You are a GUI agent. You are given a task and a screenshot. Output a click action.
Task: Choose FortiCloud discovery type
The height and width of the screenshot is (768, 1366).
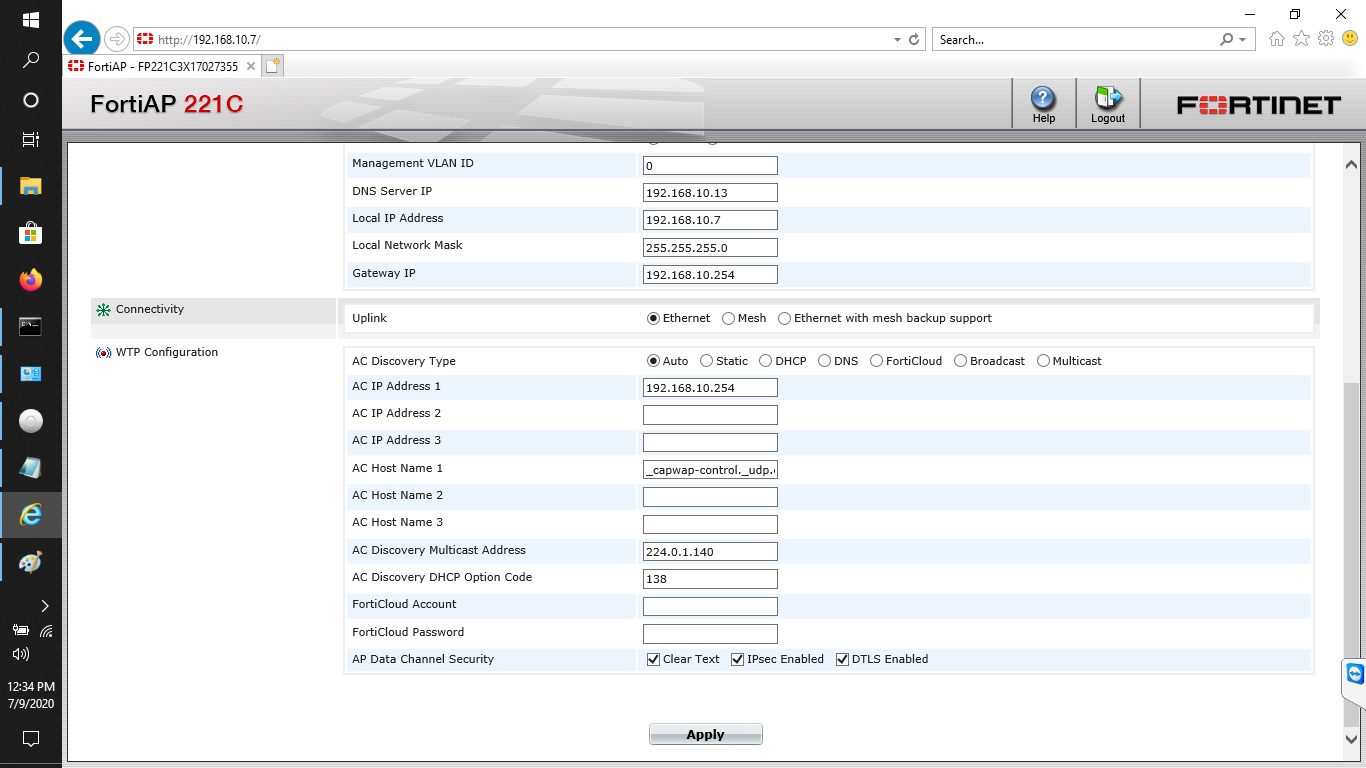(x=876, y=361)
